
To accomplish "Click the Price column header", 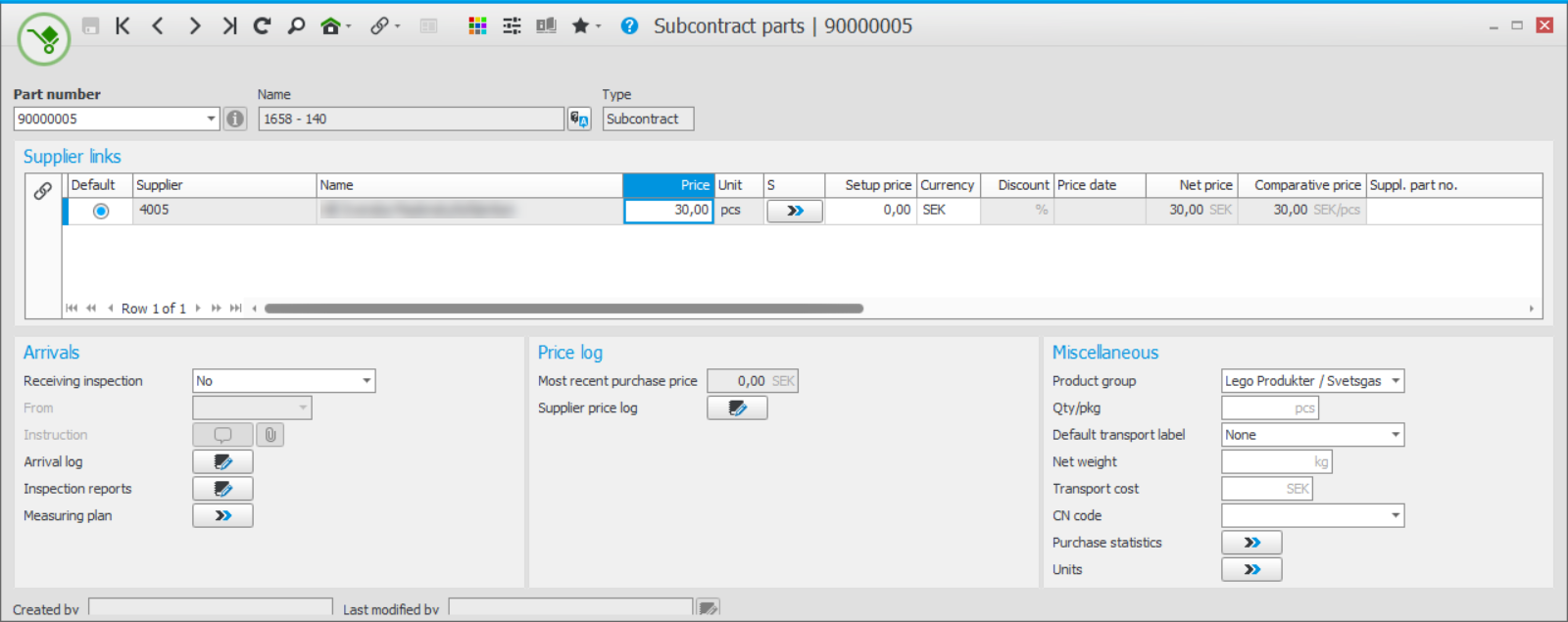I will click(668, 185).
